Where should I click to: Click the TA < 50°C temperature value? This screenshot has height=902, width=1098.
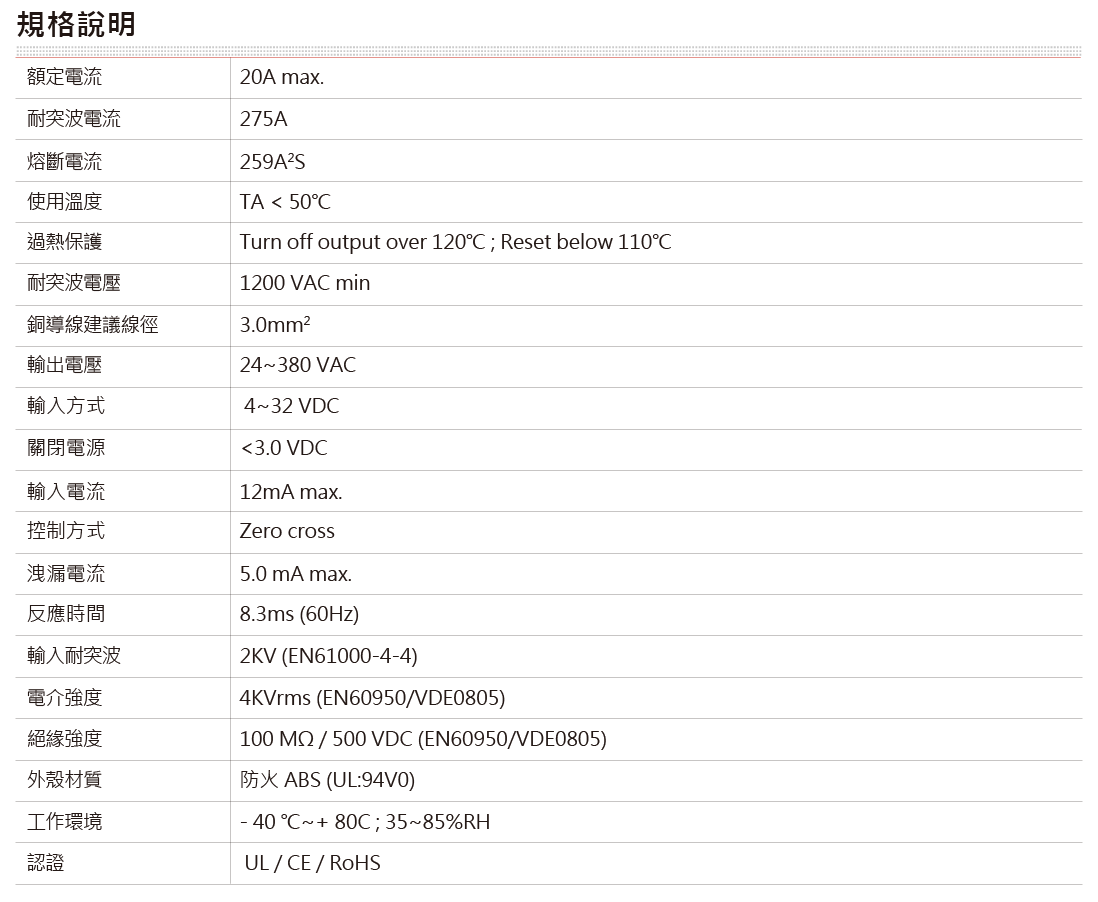click(285, 202)
